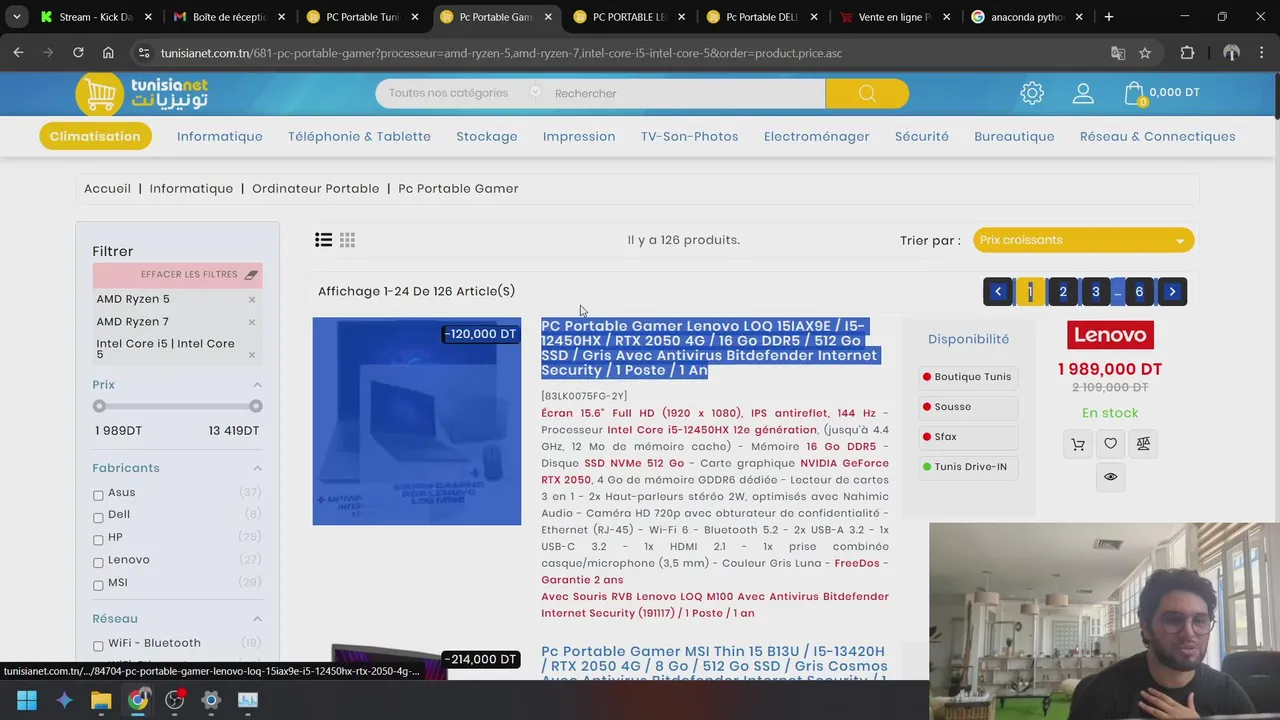This screenshot has width=1280, height=720.
Task: Go to previous page arrow in pagination
Action: 998,292
